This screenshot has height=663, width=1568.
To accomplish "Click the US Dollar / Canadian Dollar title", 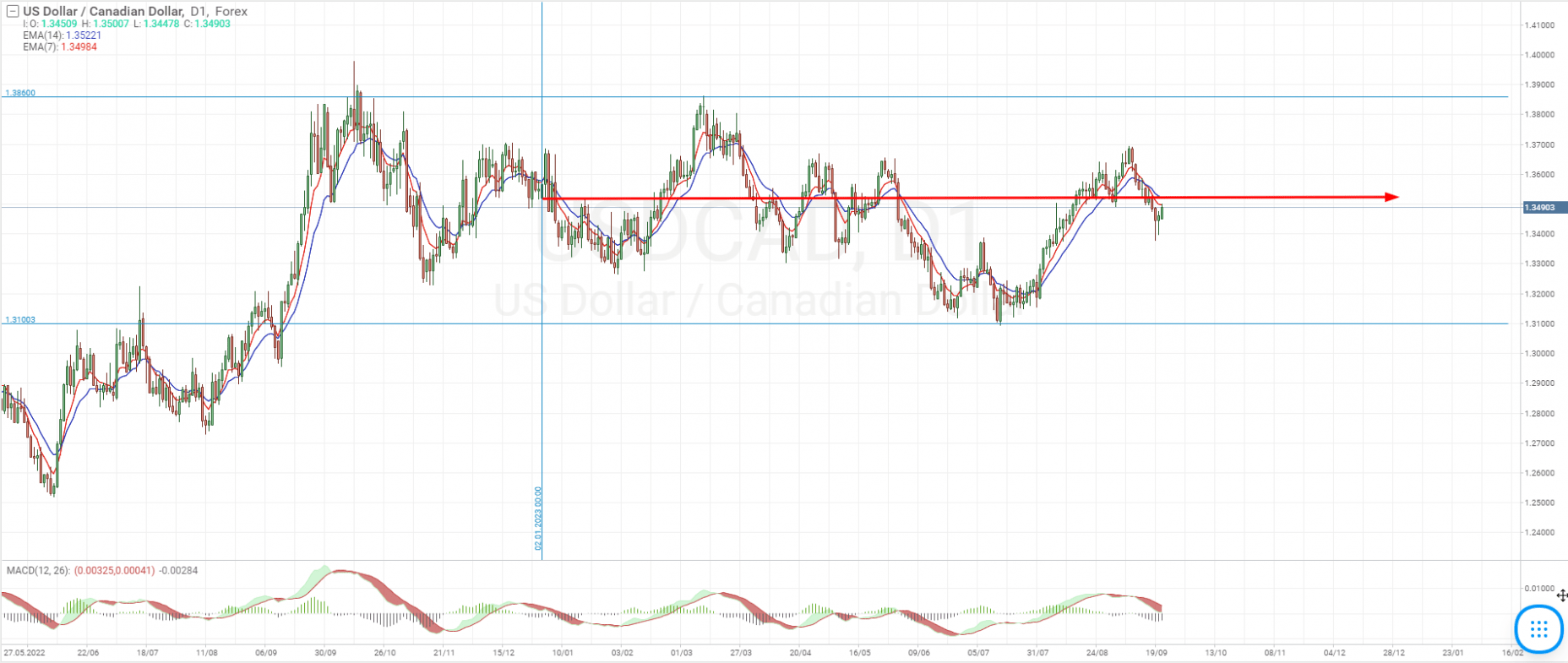I will click(x=103, y=12).
